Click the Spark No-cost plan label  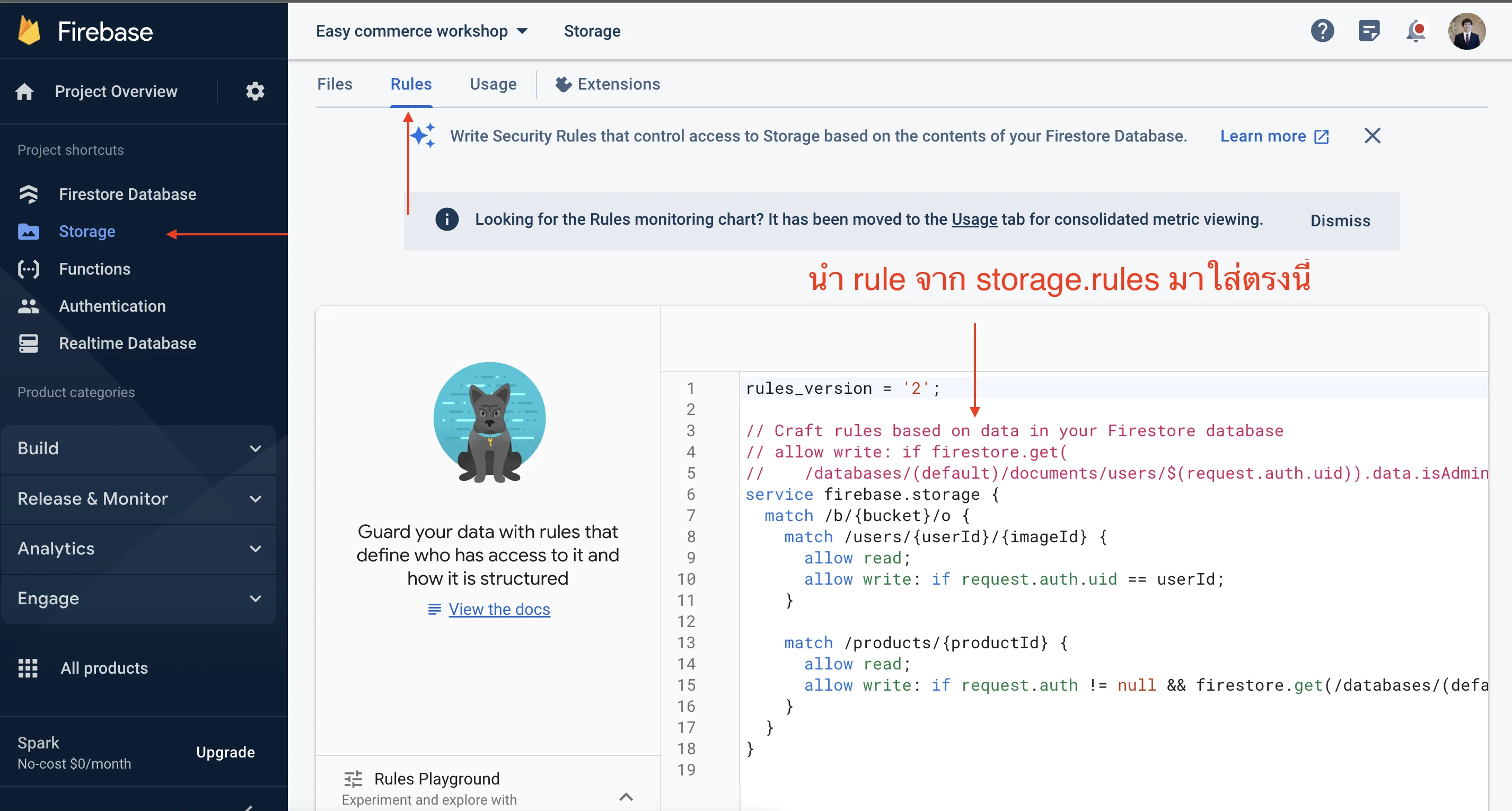pyautogui.click(x=74, y=753)
